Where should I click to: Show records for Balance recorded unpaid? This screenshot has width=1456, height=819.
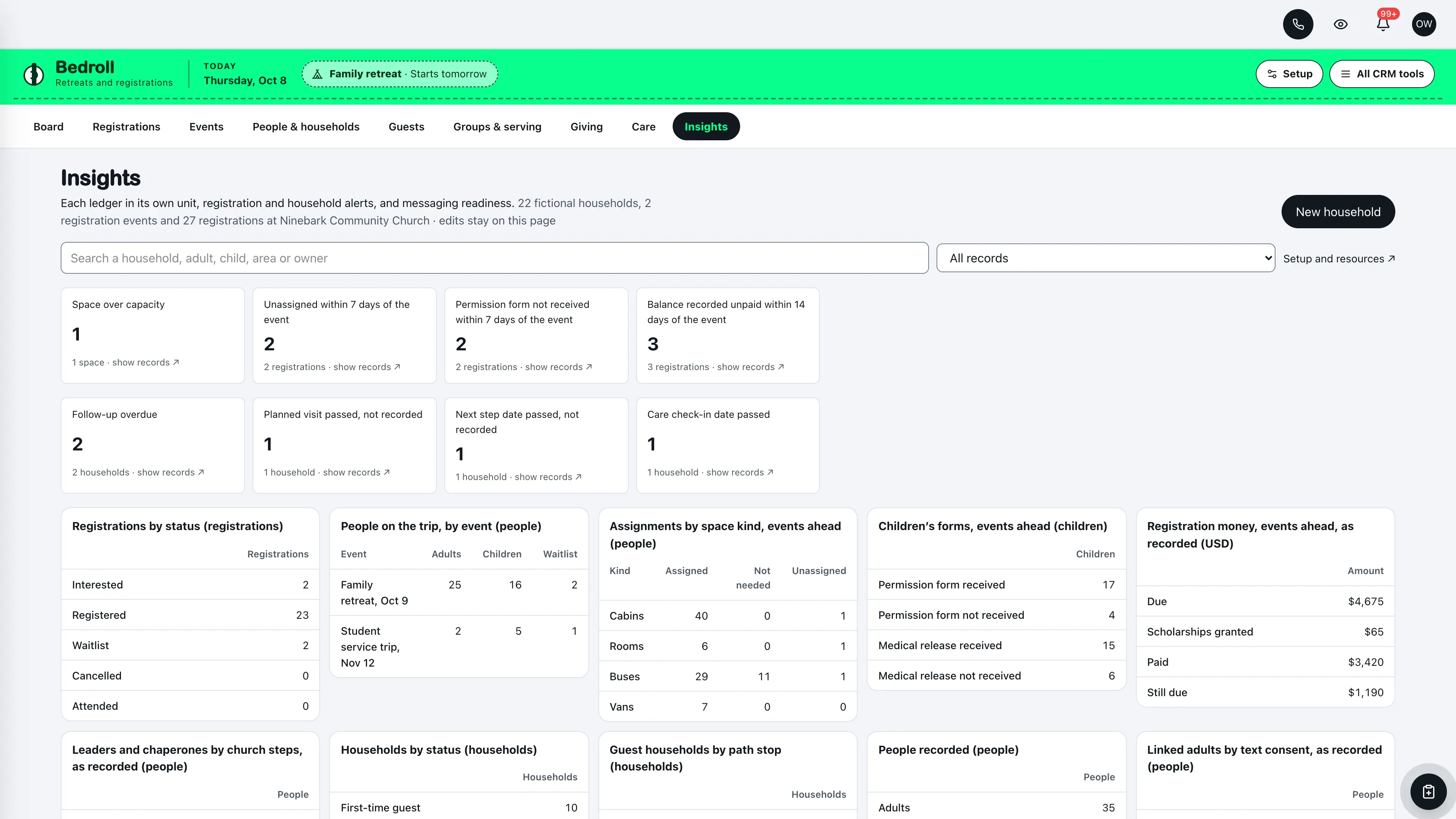715,367
